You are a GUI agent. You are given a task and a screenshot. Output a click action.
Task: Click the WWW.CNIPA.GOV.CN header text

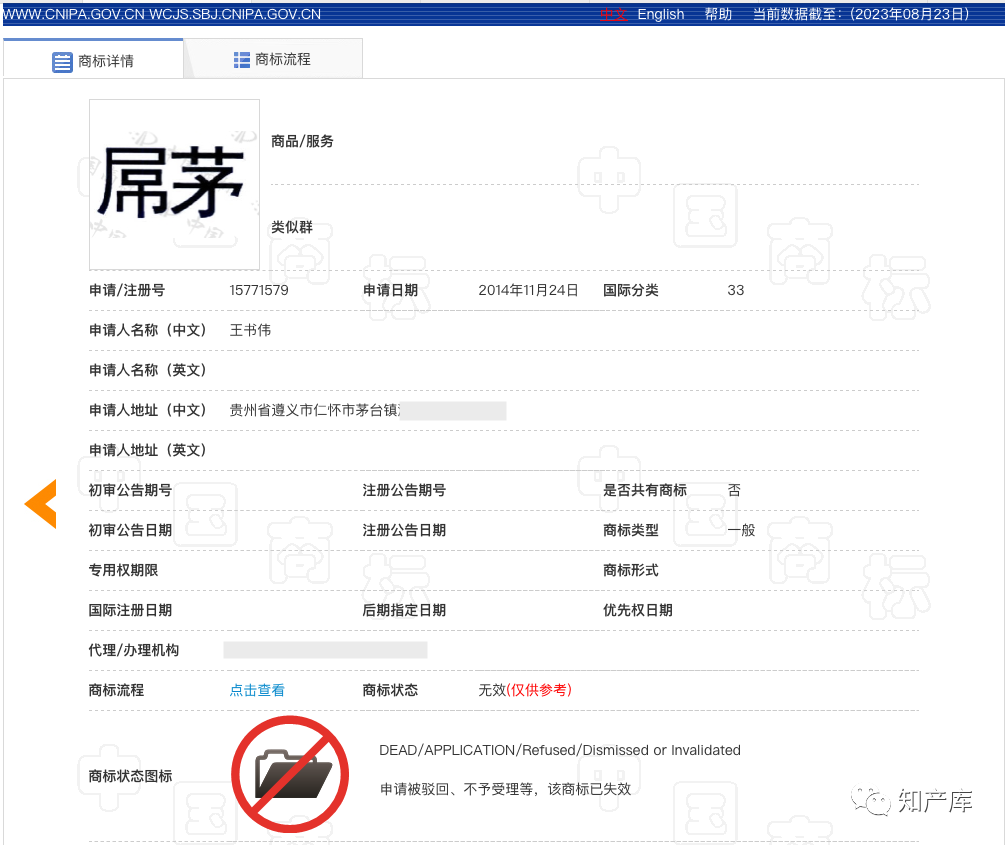coord(74,14)
